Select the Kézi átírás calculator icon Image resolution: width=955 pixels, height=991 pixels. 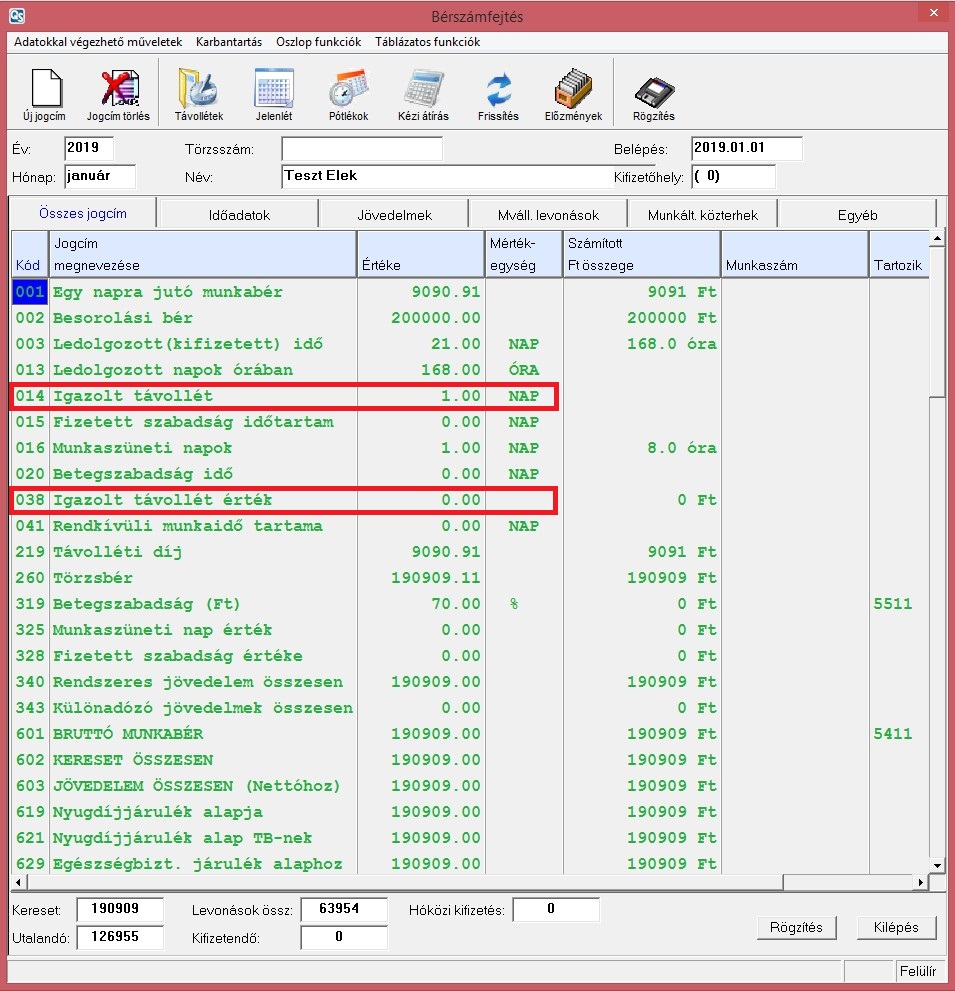coord(425,89)
